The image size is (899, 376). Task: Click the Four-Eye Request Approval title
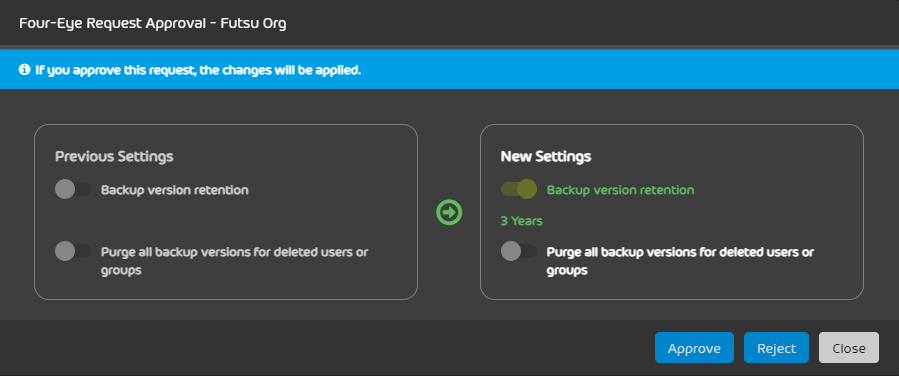point(153,24)
